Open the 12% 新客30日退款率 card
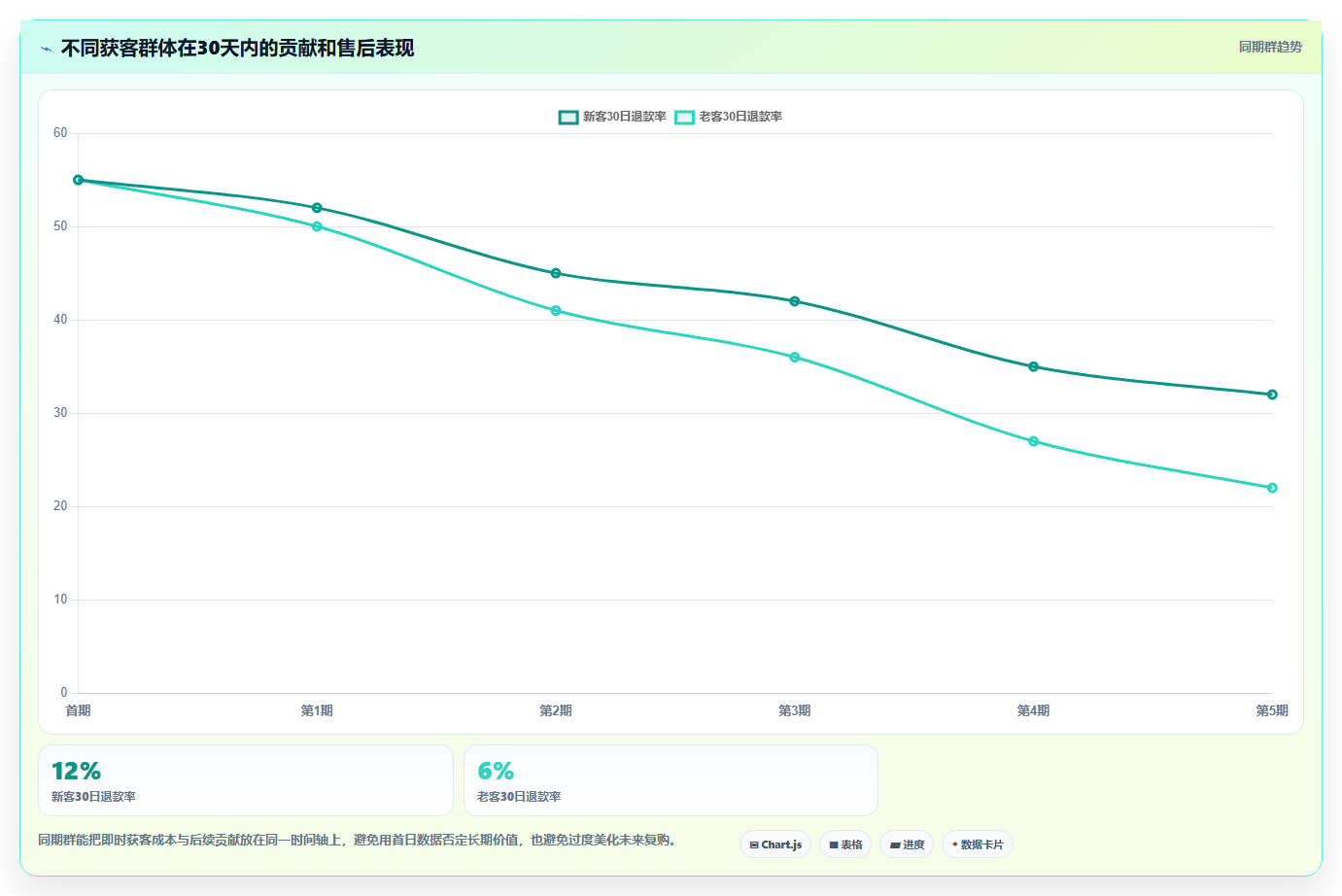This screenshot has height=896, width=1342. pos(246,780)
